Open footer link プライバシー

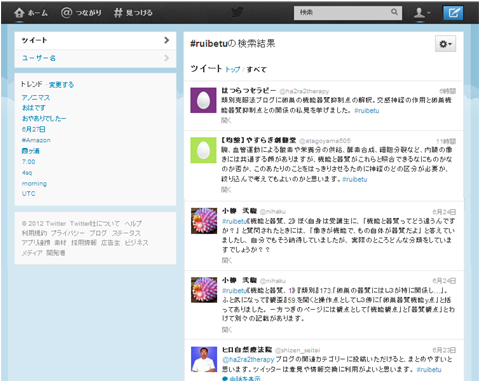(x=68, y=233)
